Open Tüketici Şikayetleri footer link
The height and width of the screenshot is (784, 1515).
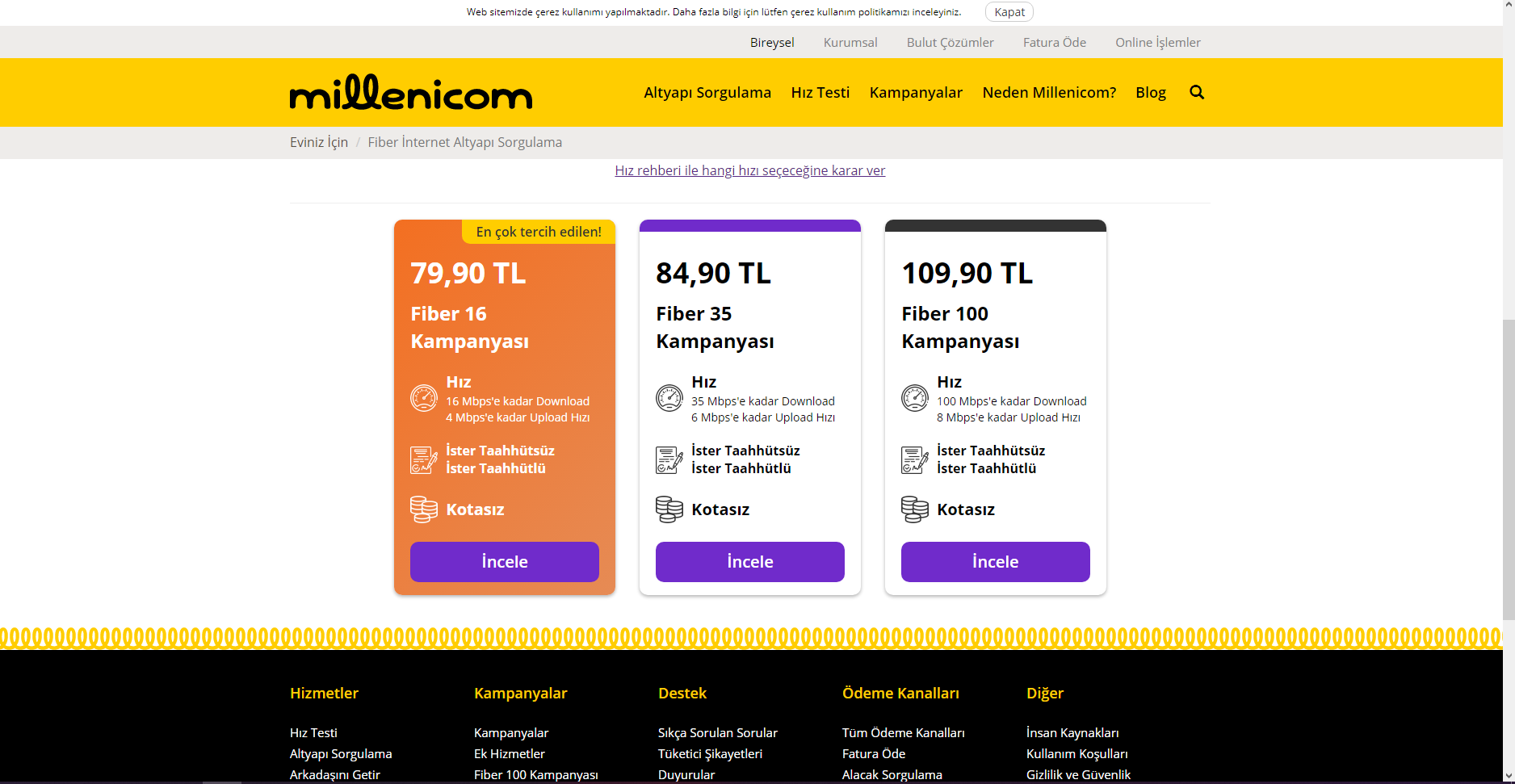click(710, 753)
